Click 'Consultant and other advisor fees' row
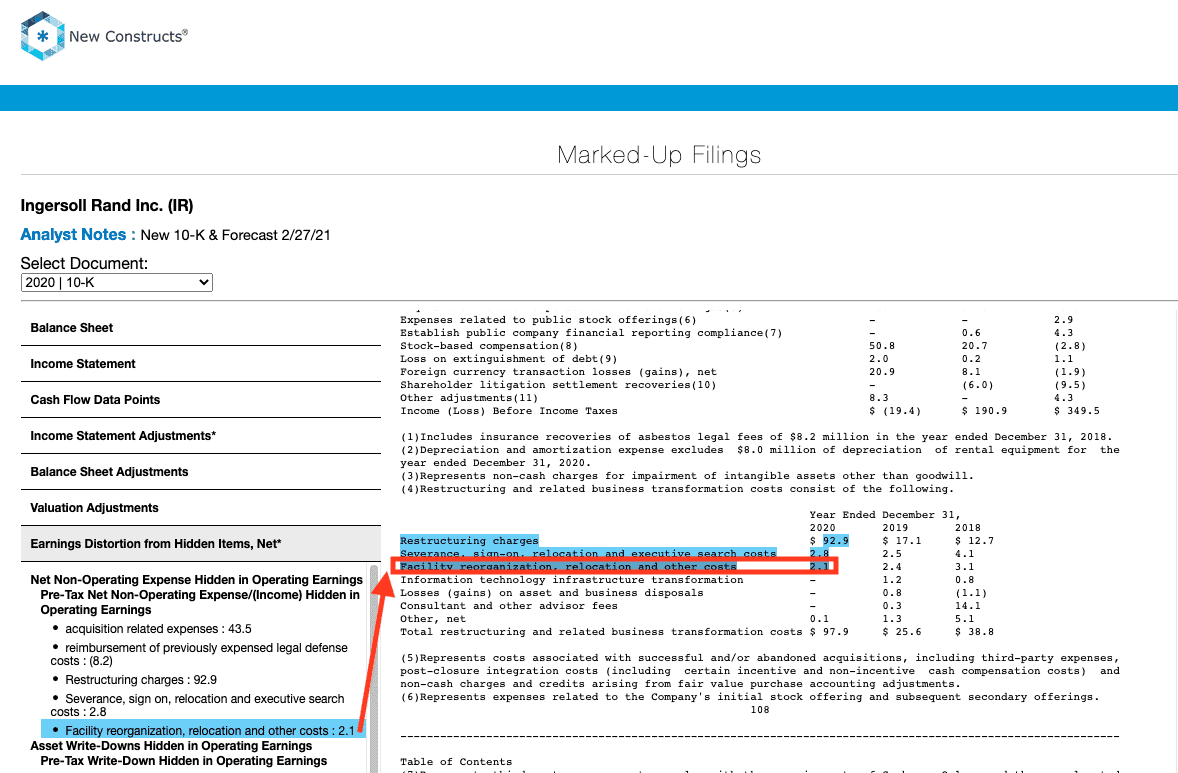The height and width of the screenshot is (773, 1178). (509, 605)
